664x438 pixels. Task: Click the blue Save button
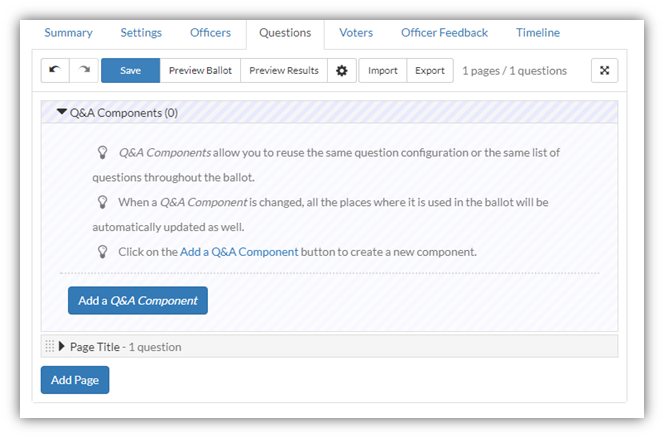tap(130, 70)
